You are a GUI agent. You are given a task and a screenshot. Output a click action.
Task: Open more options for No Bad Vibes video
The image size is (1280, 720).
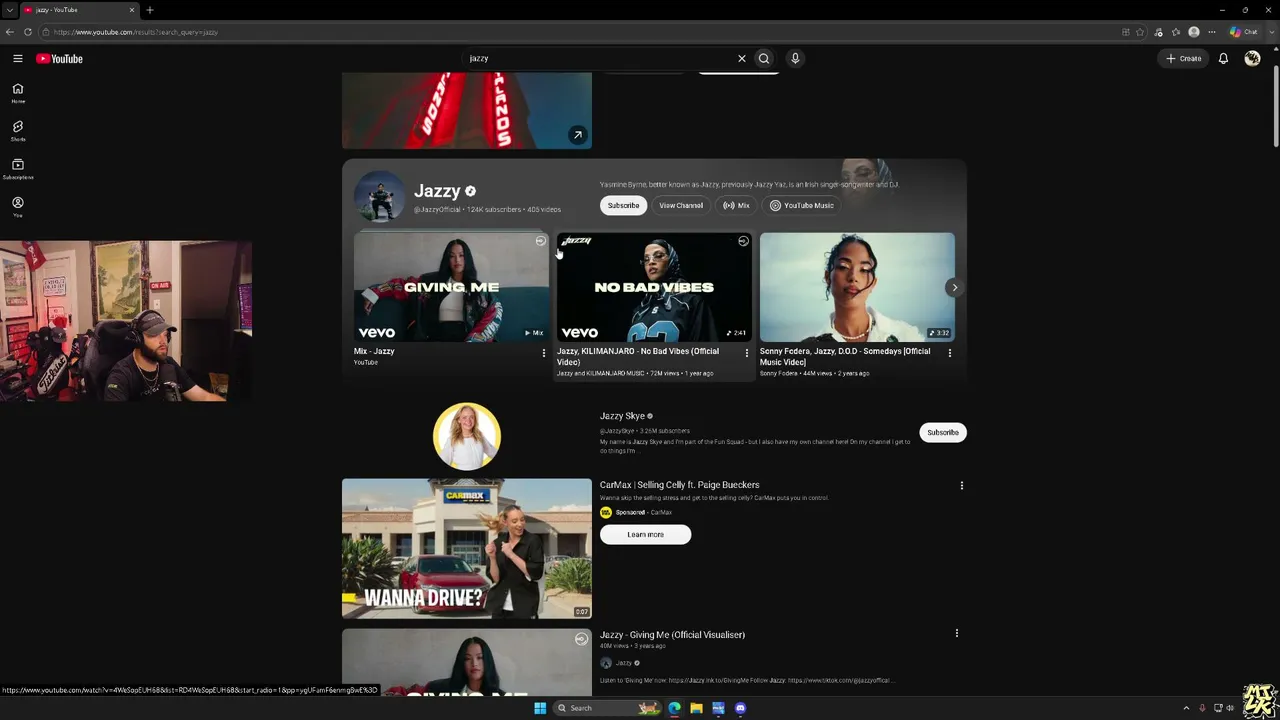coord(746,353)
